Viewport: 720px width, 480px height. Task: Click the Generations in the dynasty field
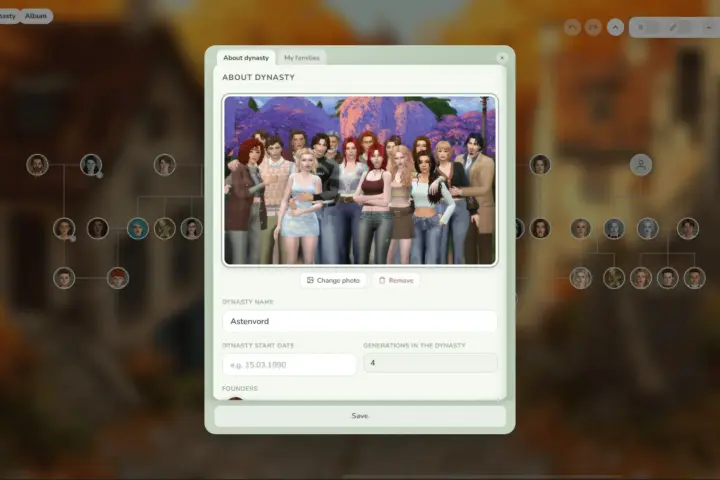[430, 363]
